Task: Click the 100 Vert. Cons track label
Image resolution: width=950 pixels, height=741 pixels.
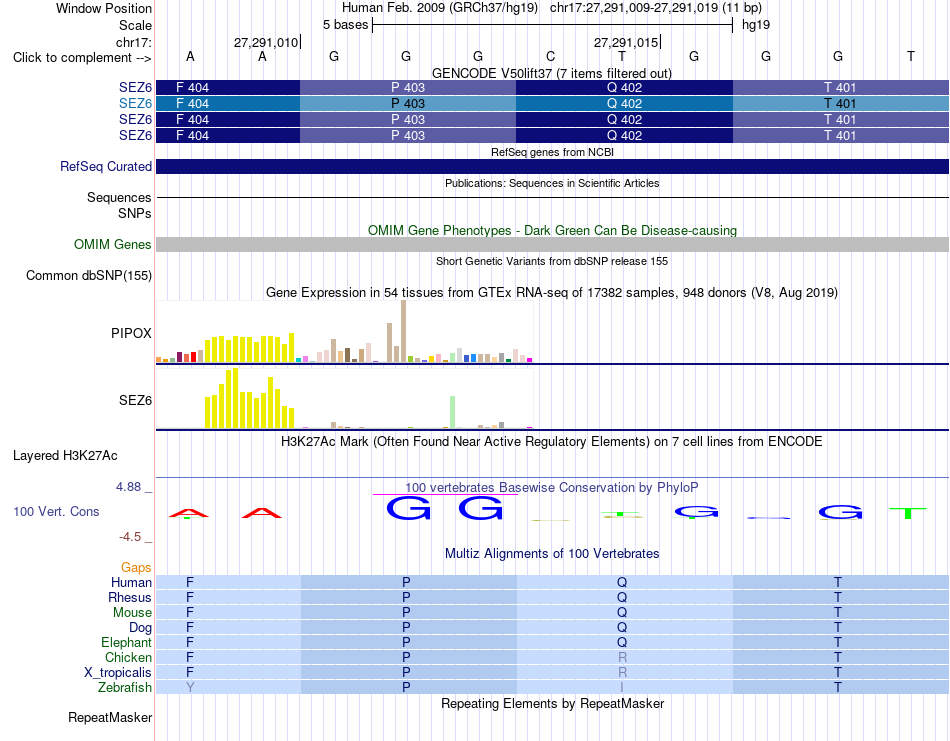Action: point(56,511)
